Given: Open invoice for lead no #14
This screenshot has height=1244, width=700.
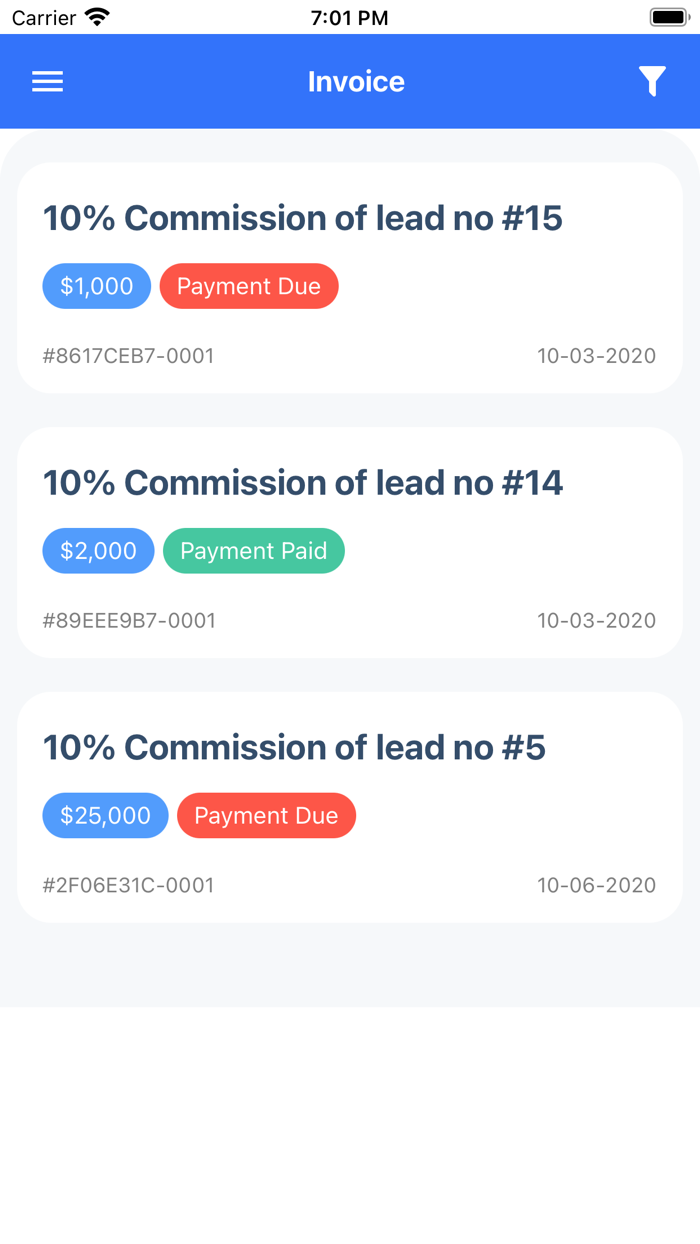Looking at the screenshot, I should pyautogui.click(x=302, y=483).
